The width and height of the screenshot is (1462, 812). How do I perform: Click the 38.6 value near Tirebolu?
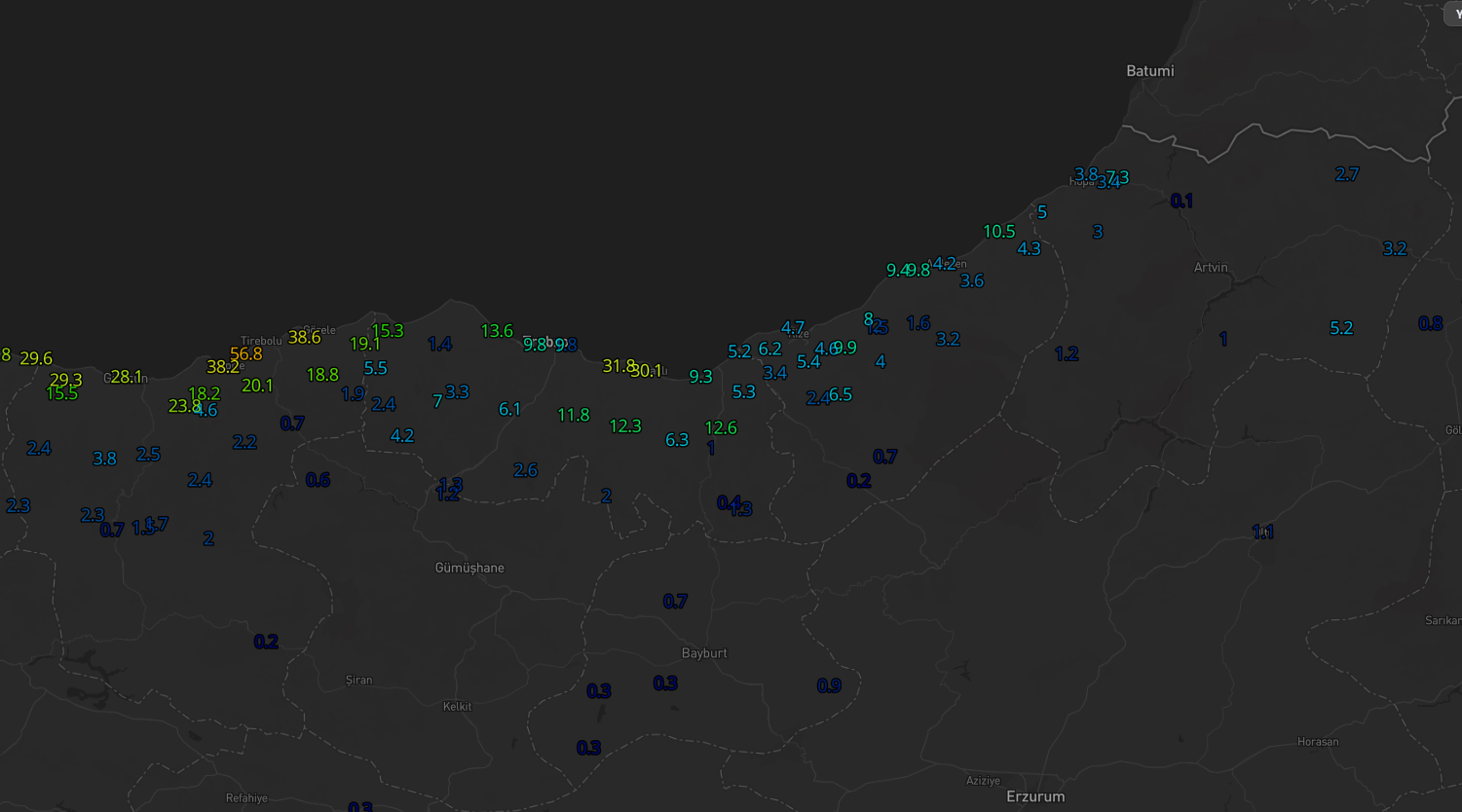click(304, 338)
